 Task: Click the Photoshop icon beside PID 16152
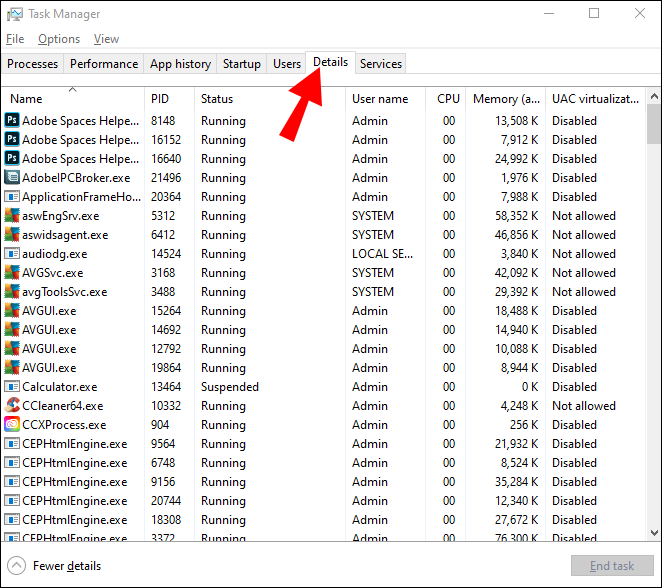point(12,139)
